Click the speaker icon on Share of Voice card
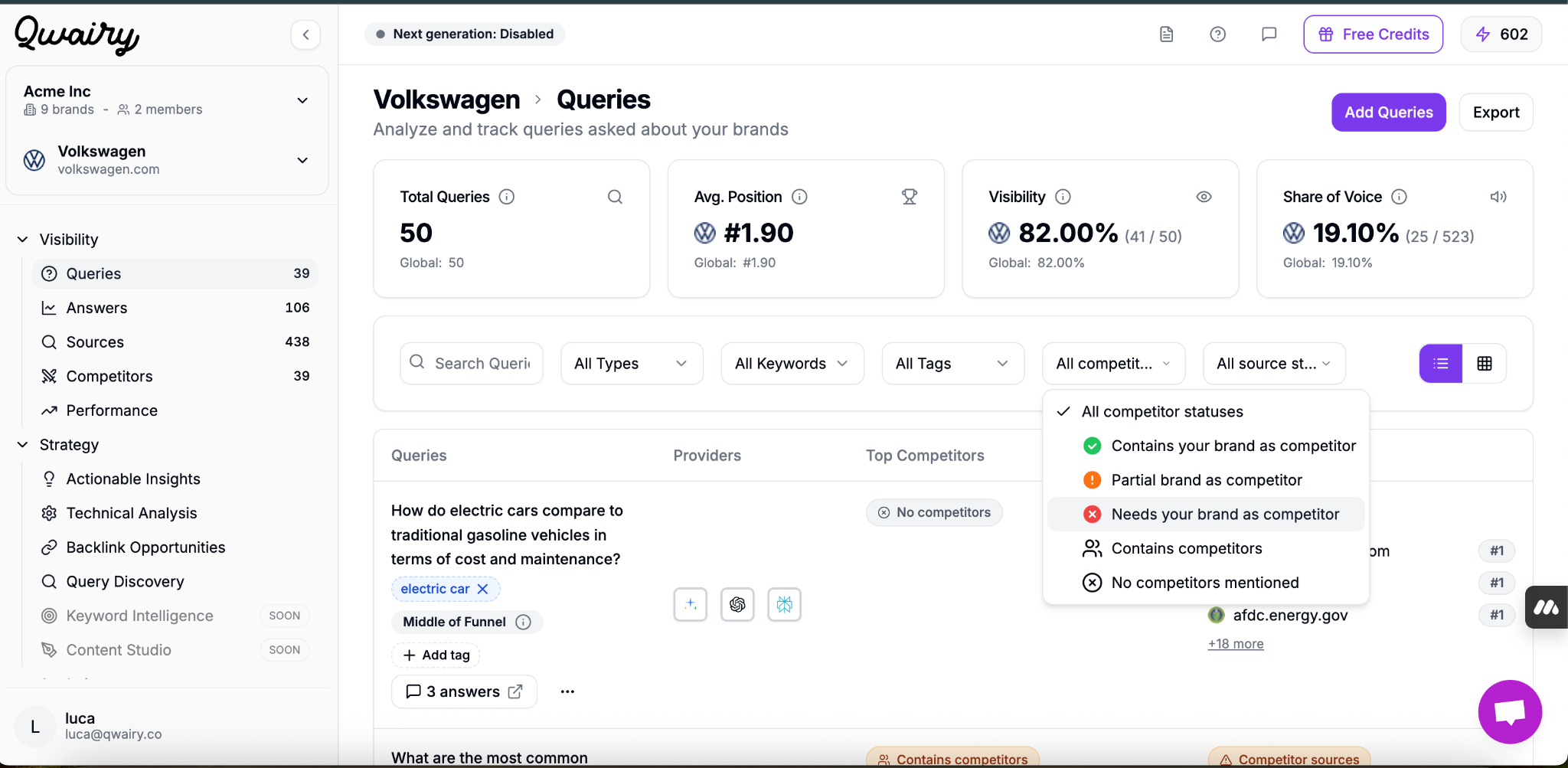This screenshot has height=768, width=1568. [1498, 197]
